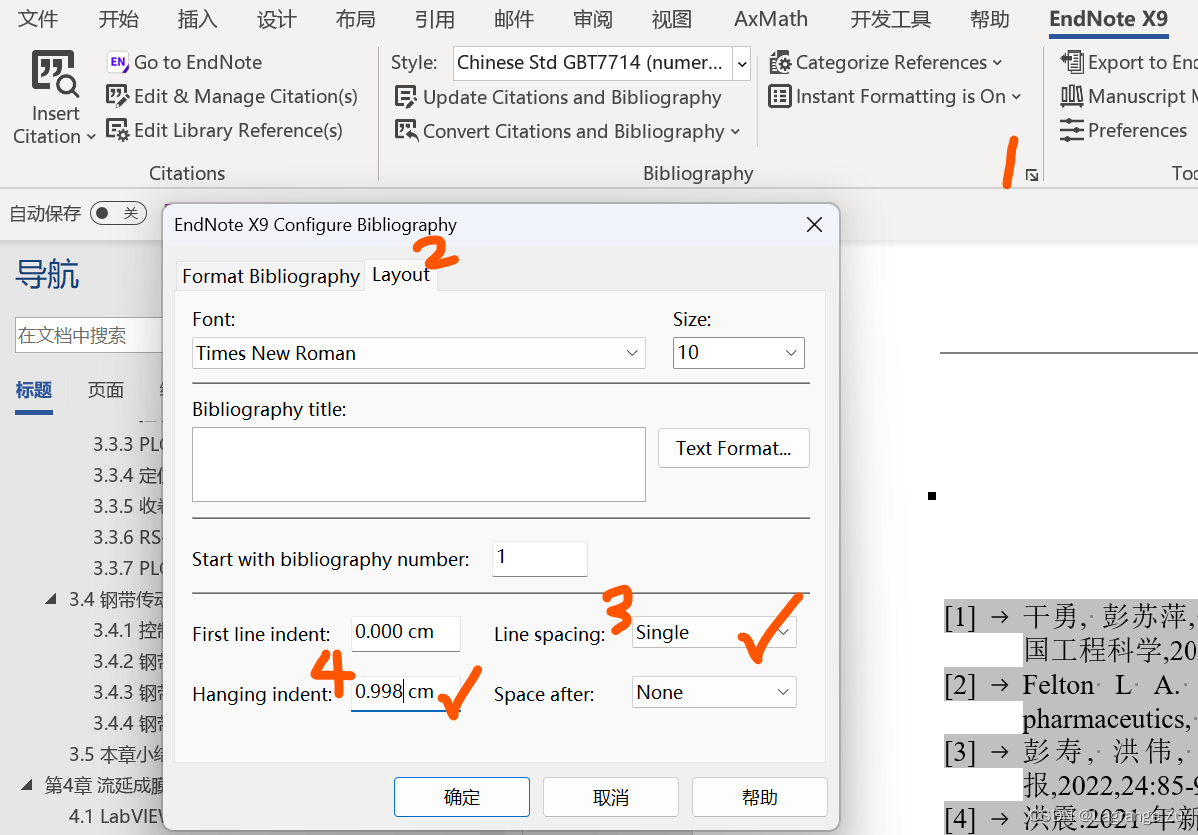This screenshot has width=1198, height=835.
Task: Switch to Format Bibliography tab
Action: (x=270, y=276)
